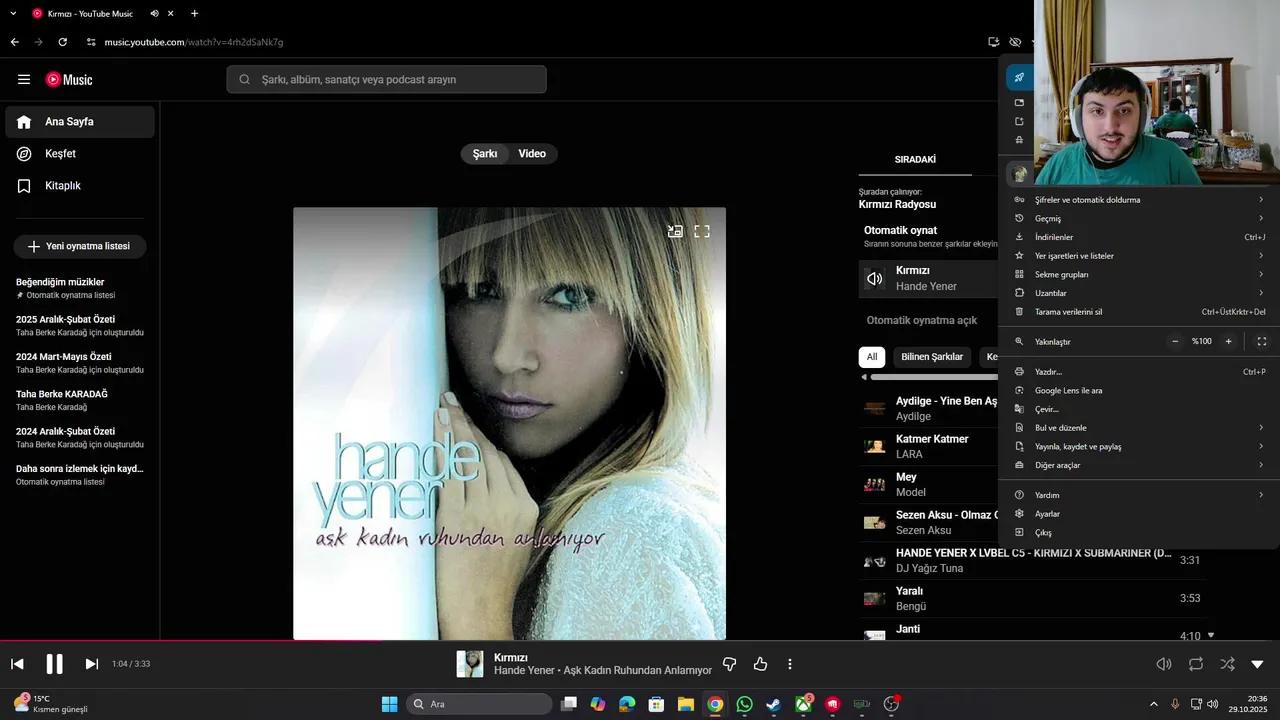Play Mey by Model from queue
Screen dimensions: 1280x720
click(x=930, y=484)
